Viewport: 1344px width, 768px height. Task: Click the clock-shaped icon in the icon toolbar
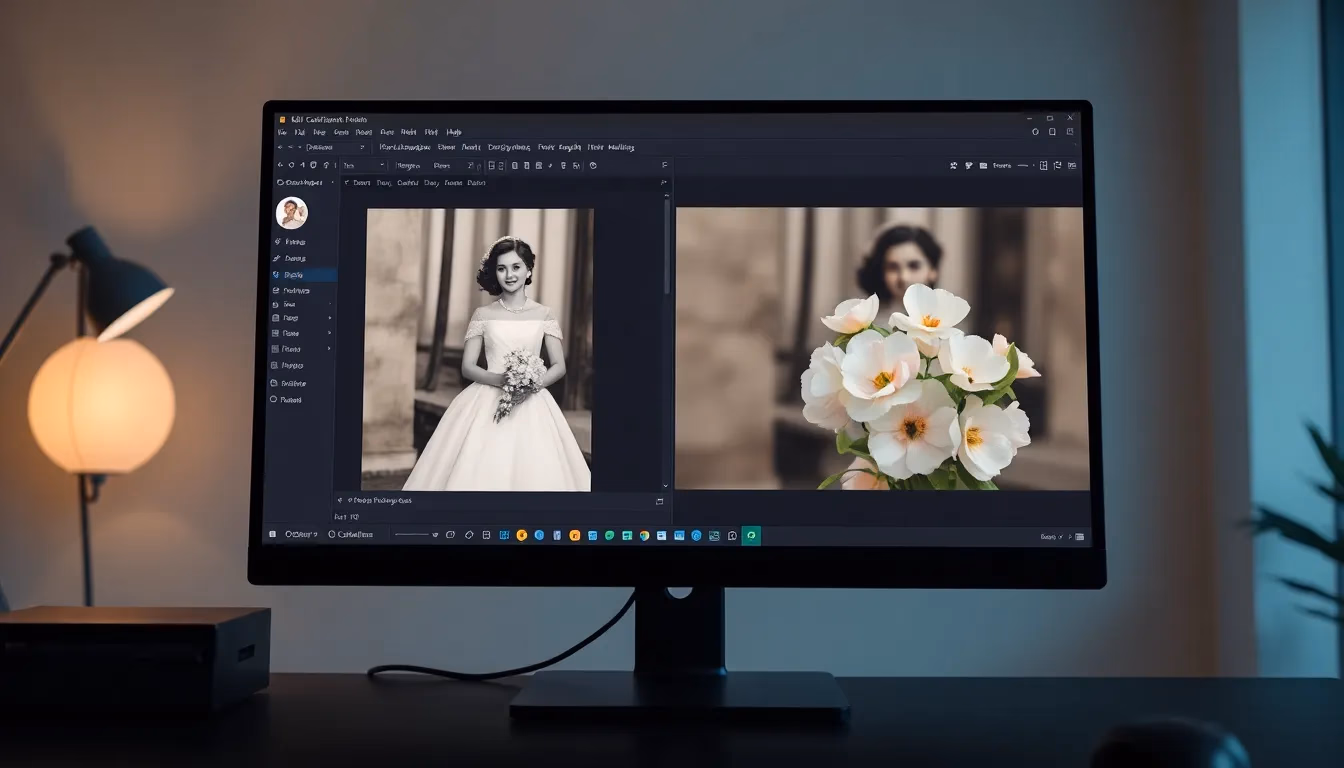pyautogui.click(x=593, y=165)
